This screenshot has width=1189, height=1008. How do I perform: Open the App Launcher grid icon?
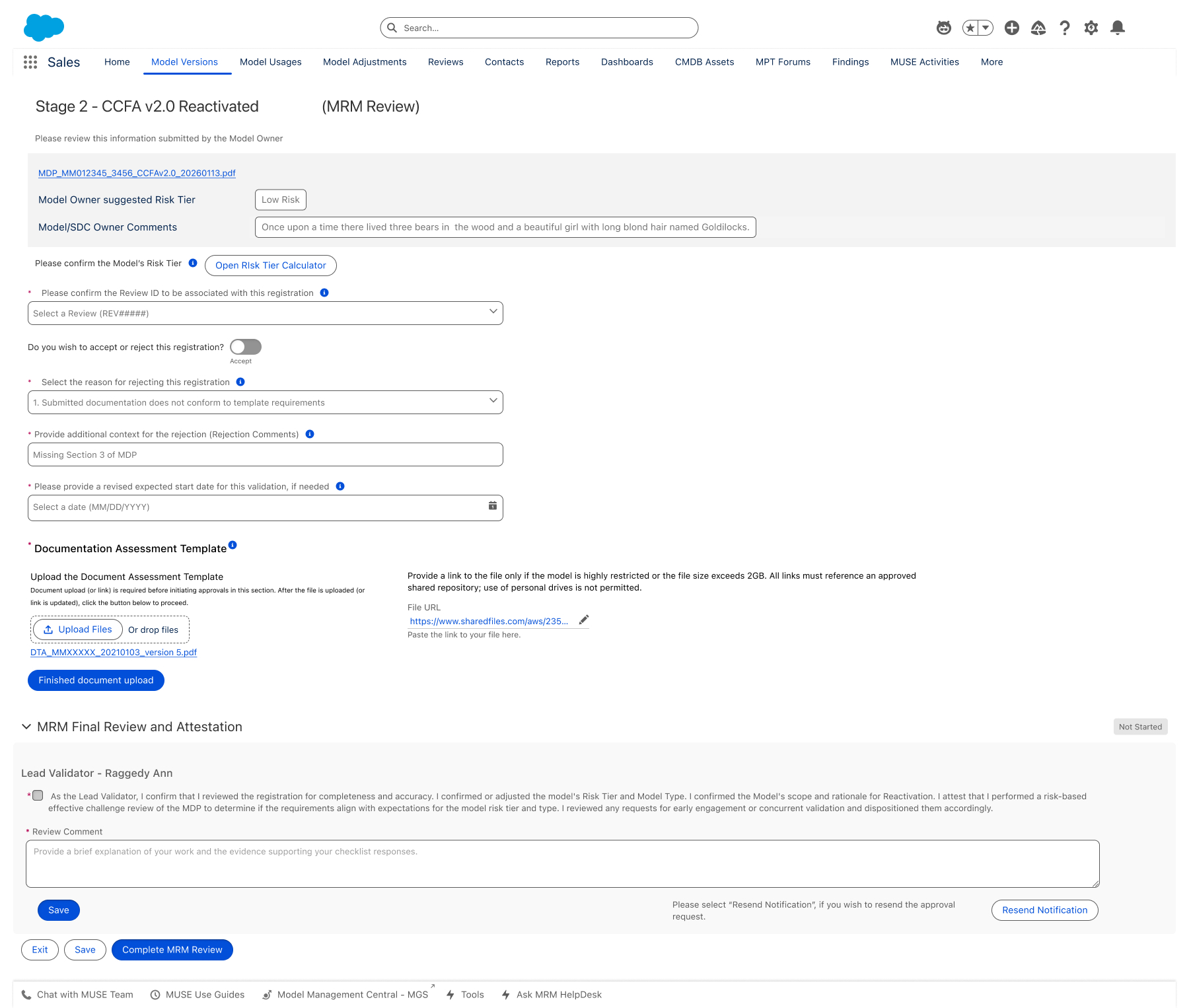pyautogui.click(x=30, y=62)
